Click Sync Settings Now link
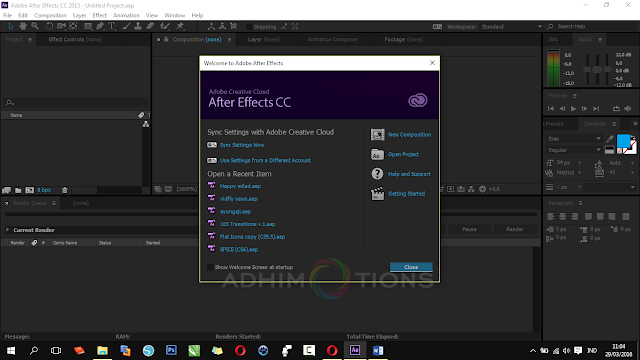This screenshot has height=360, width=640. [x=242, y=145]
